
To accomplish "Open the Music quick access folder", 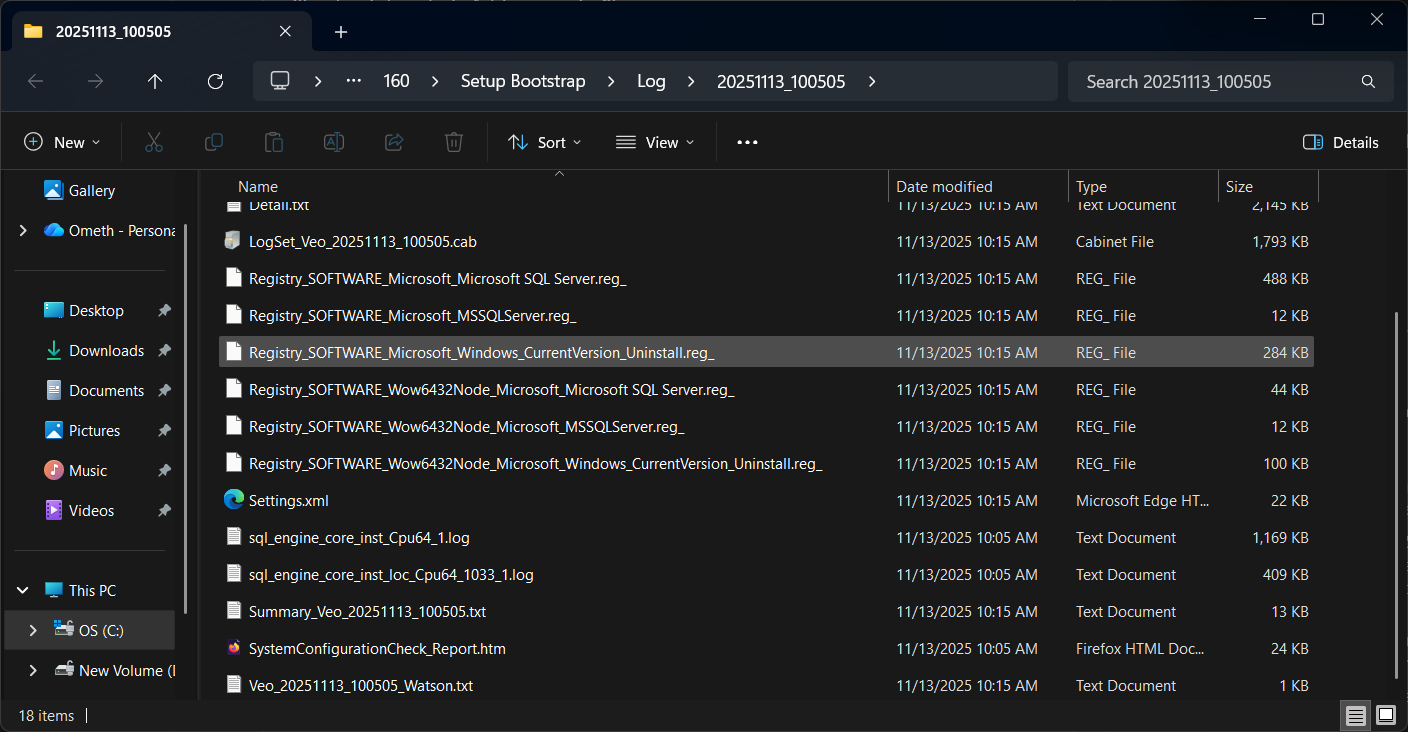I will (88, 470).
